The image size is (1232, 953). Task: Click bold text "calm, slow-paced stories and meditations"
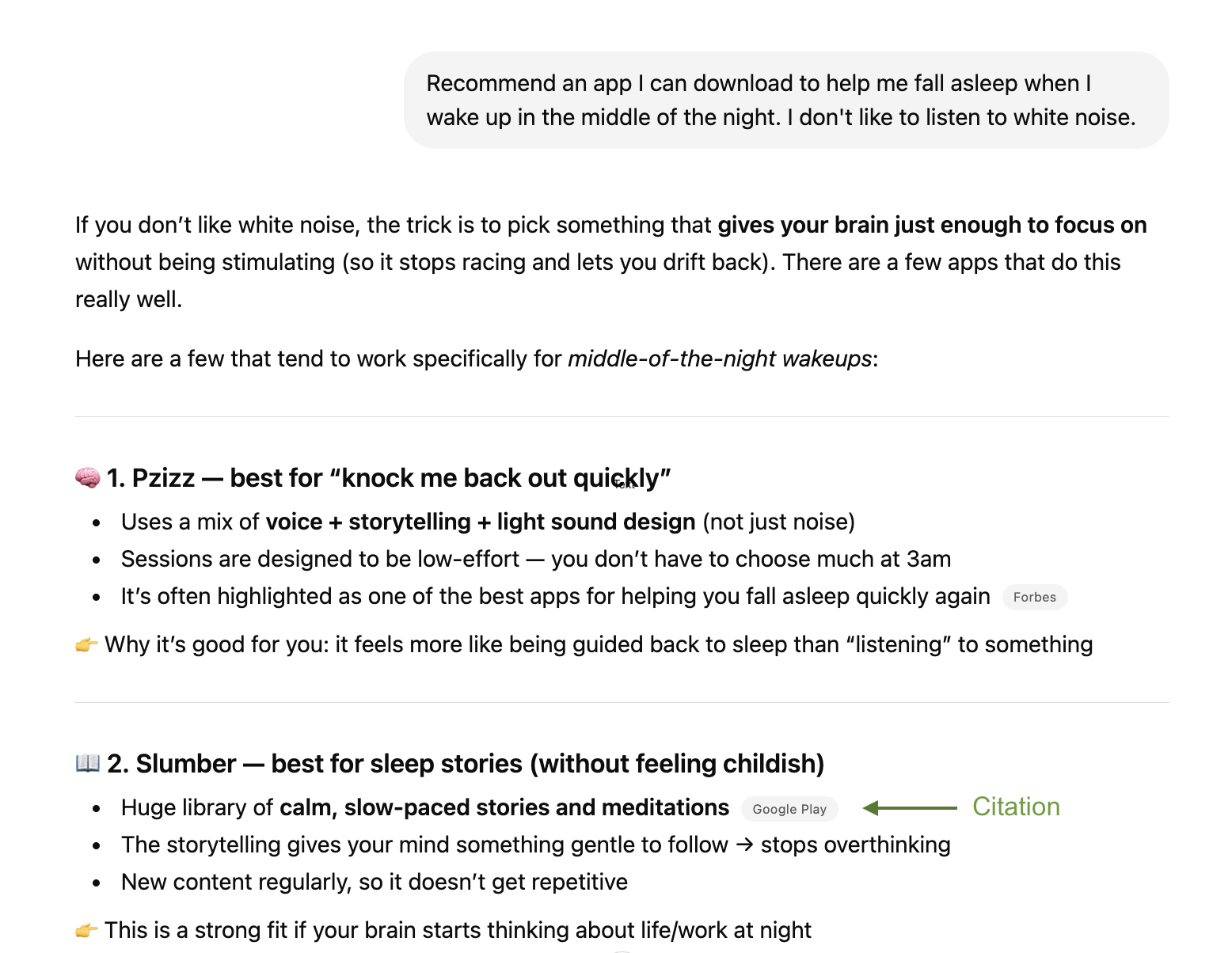click(x=504, y=807)
